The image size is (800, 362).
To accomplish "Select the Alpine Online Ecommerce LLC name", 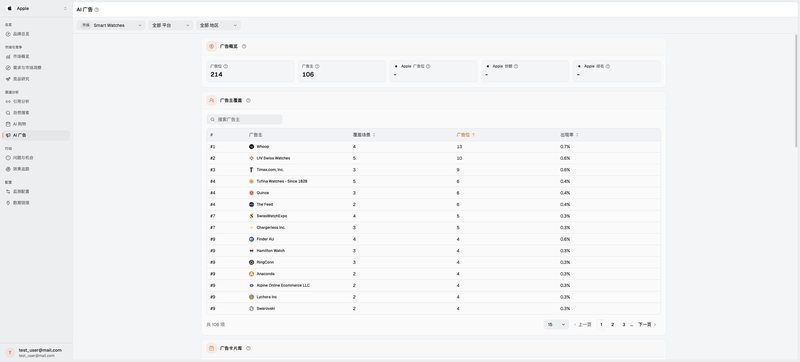I will [x=283, y=286].
